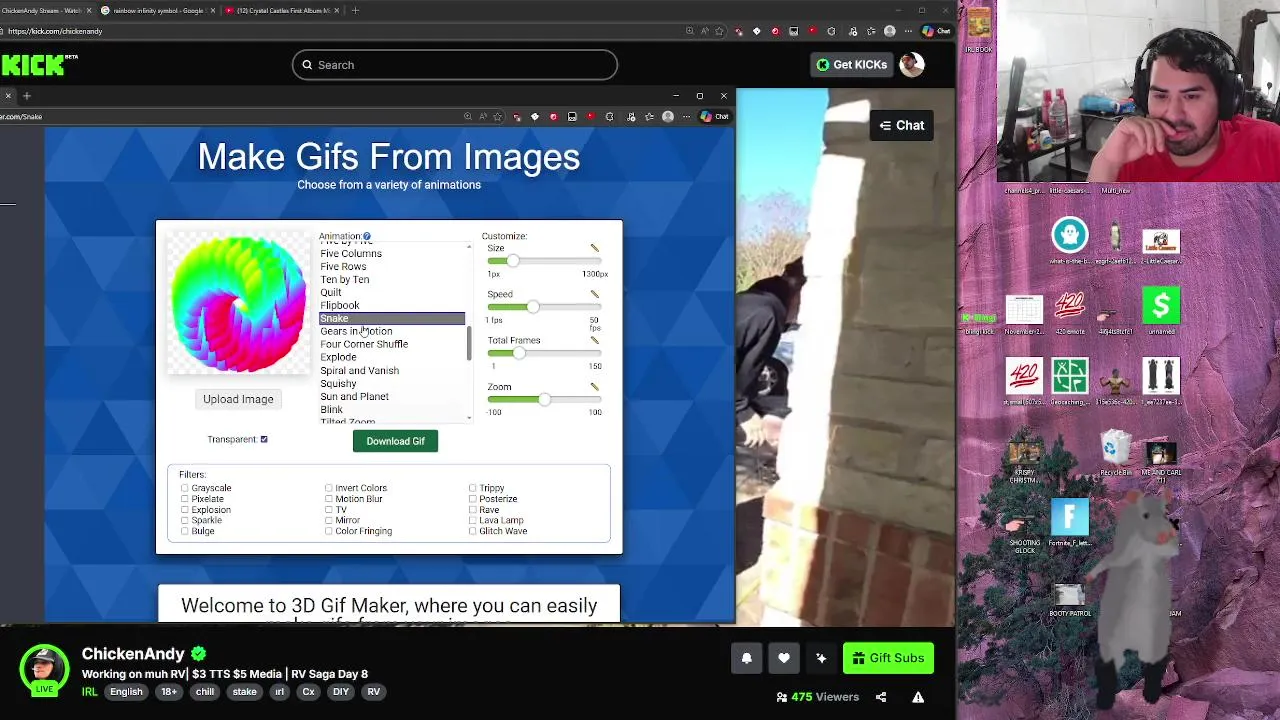This screenshot has width=1280, height=720.
Task: Open the Recycle Bin desktop icon
Action: pyautogui.click(x=1115, y=453)
